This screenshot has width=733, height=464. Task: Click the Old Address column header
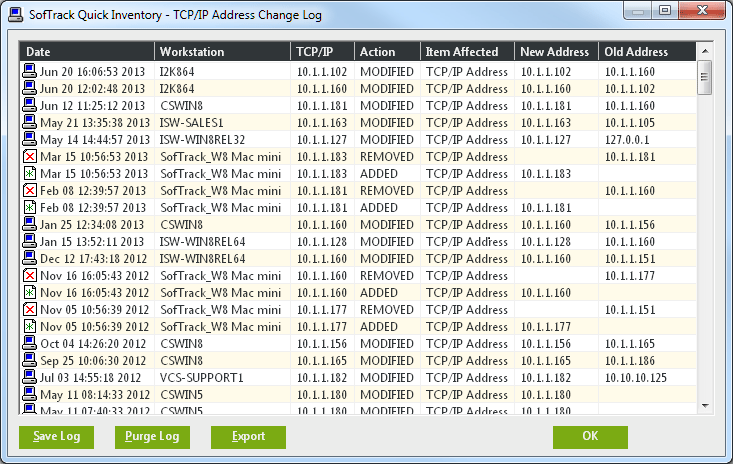[x=646, y=52]
